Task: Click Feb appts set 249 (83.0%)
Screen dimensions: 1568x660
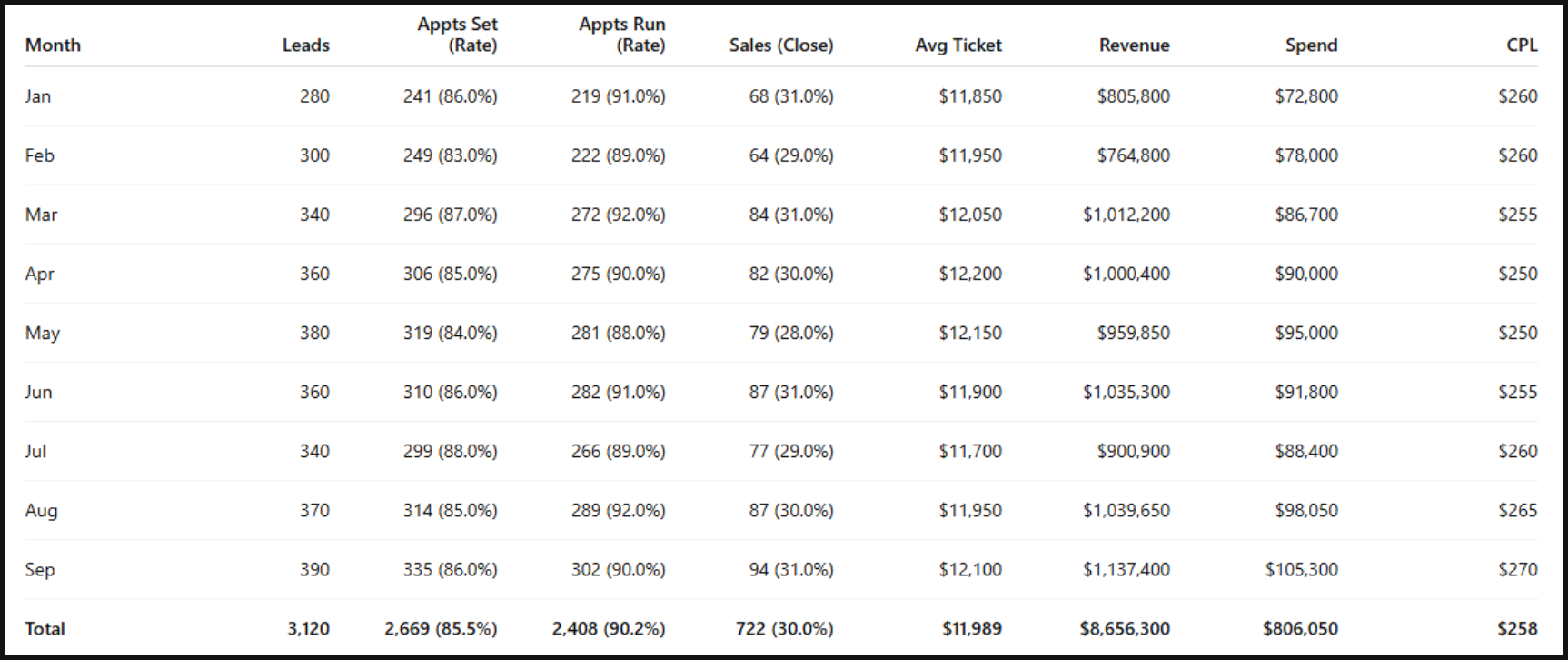Action: click(450, 155)
